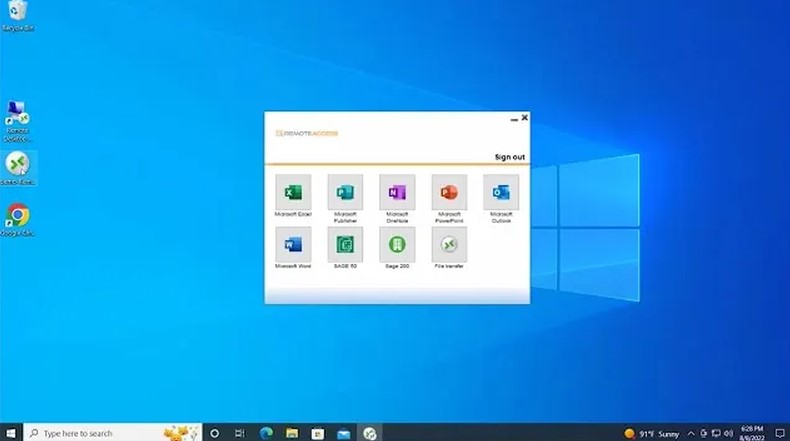Click the Sign out link
Screen dimensions: 790x441
[x=509, y=157]
